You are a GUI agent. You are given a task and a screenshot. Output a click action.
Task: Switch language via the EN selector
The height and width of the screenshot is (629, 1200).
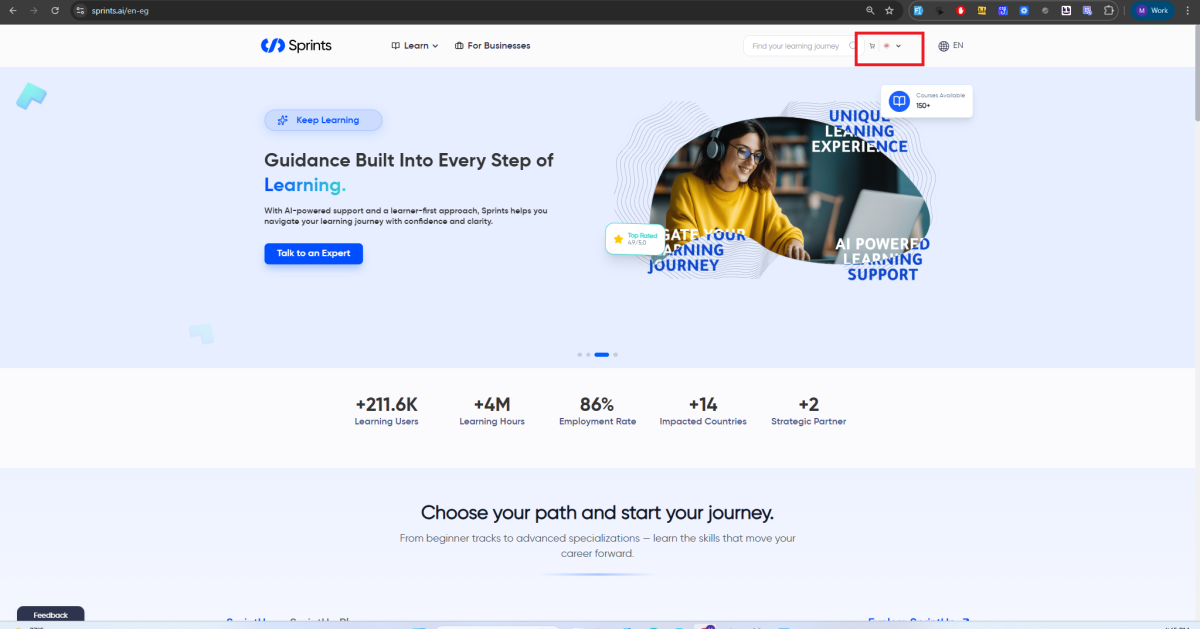tap(958, 46)
